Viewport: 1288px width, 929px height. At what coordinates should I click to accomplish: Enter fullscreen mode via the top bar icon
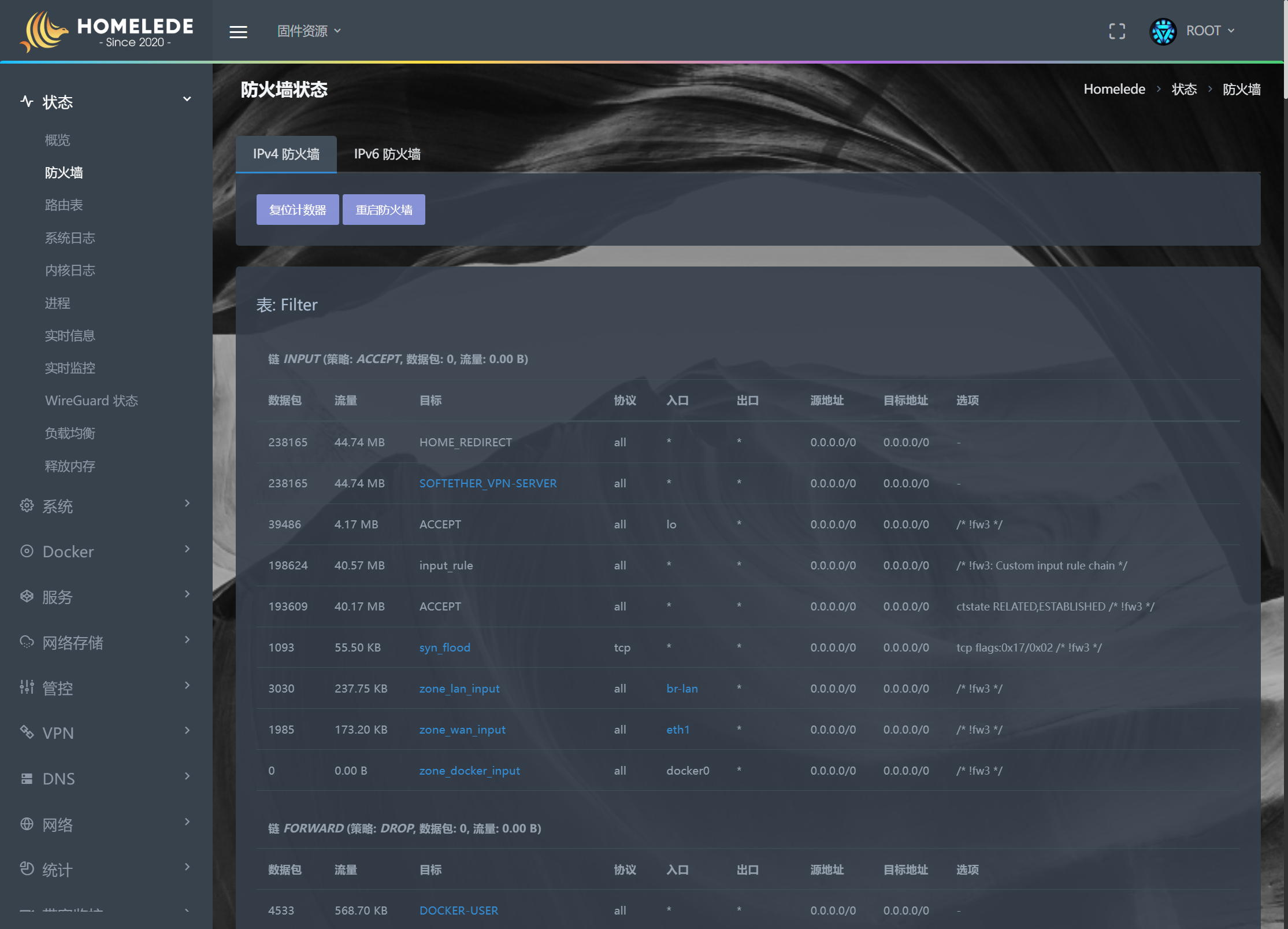(x=1117, y=31)
